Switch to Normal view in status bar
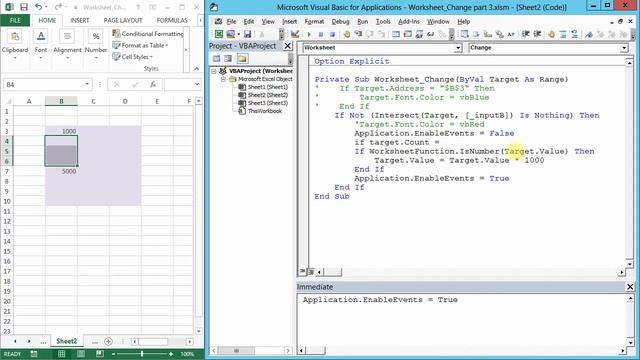640x360 pixels. click(x=62, y=354)
